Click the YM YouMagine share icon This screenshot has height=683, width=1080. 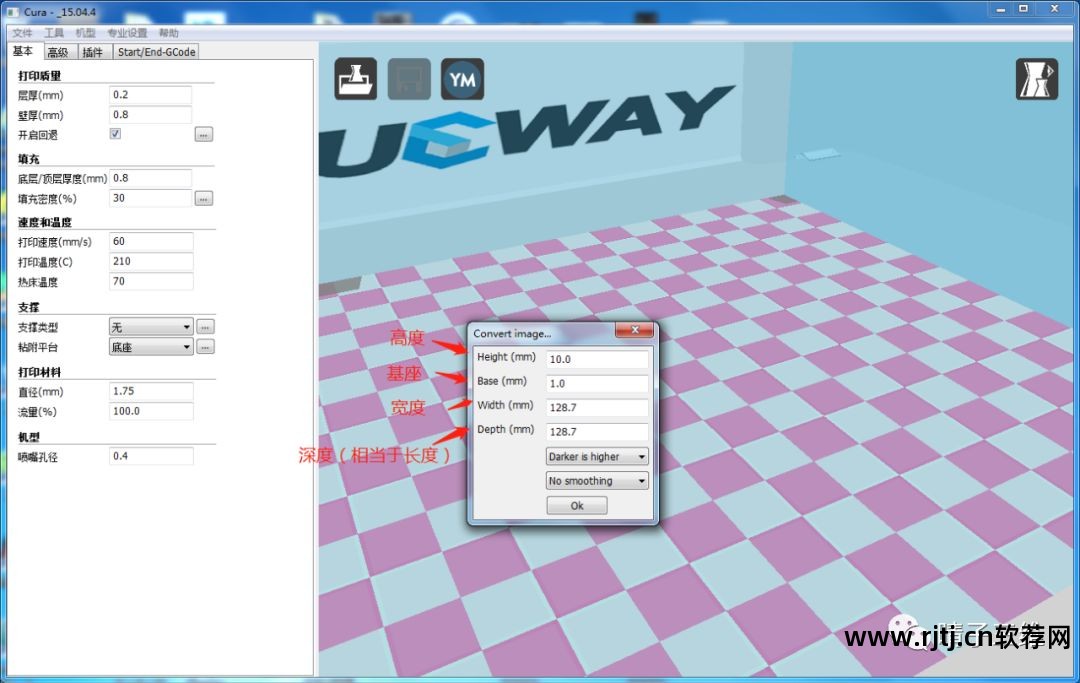point(462,79)
